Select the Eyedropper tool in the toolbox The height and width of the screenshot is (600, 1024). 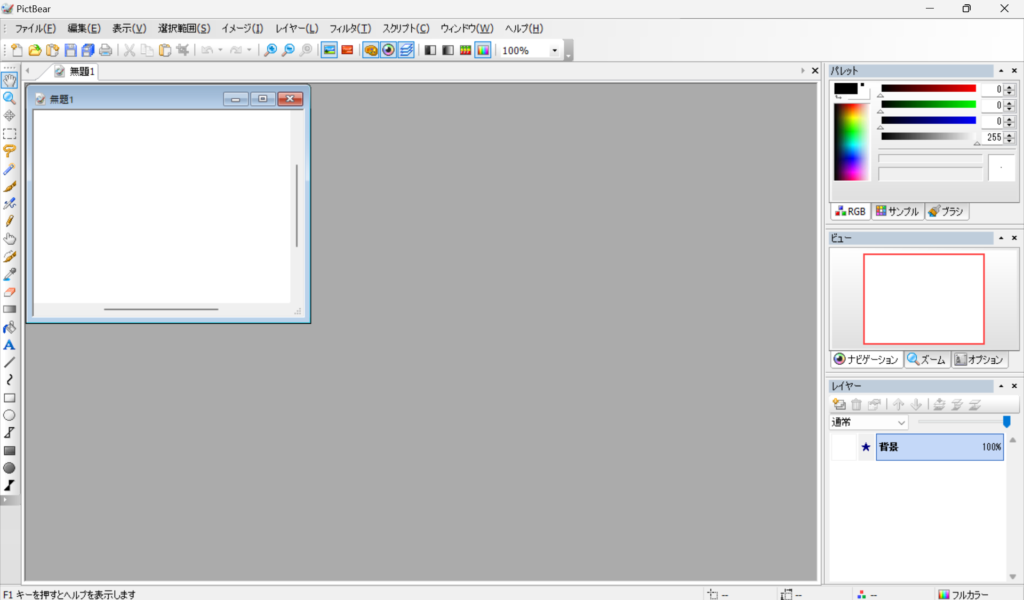9,274
